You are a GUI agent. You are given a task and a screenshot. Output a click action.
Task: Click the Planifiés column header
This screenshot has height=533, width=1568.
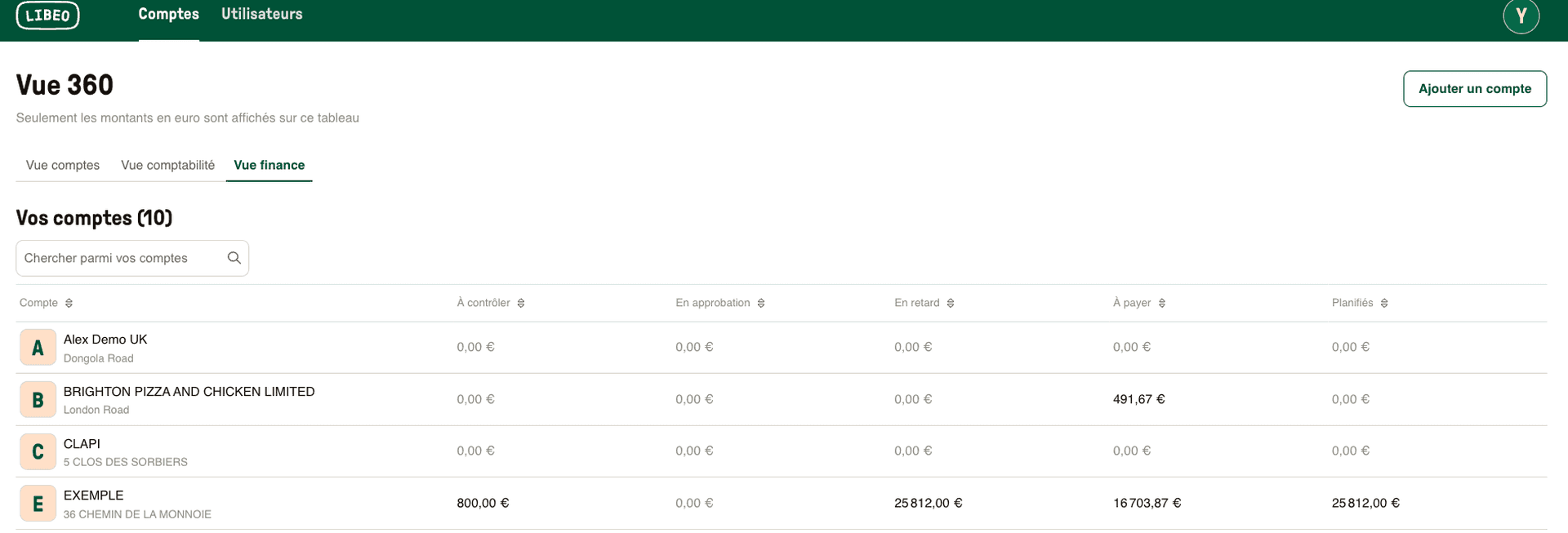[x=1352, y=303]
